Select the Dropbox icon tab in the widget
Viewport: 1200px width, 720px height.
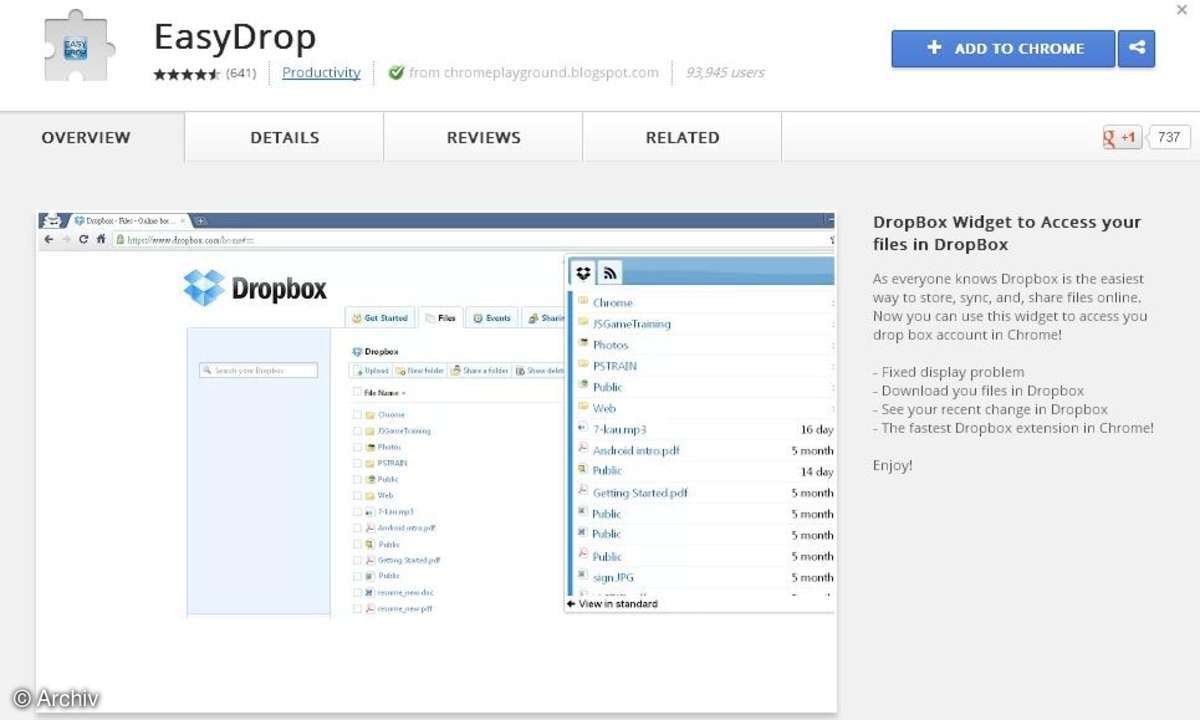point(583,272)
